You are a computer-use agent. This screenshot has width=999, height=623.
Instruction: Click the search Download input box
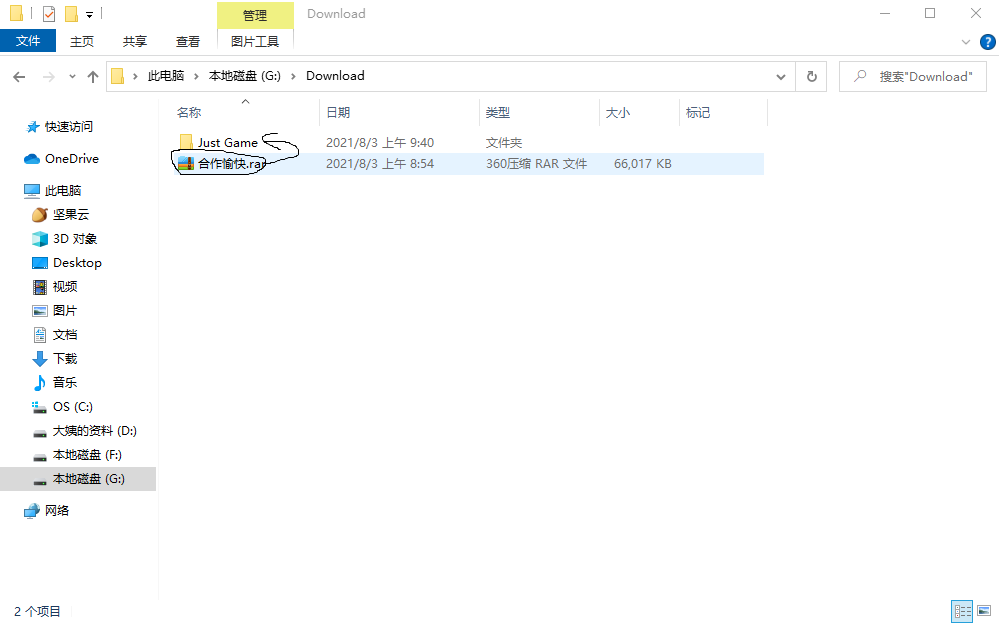912,76
